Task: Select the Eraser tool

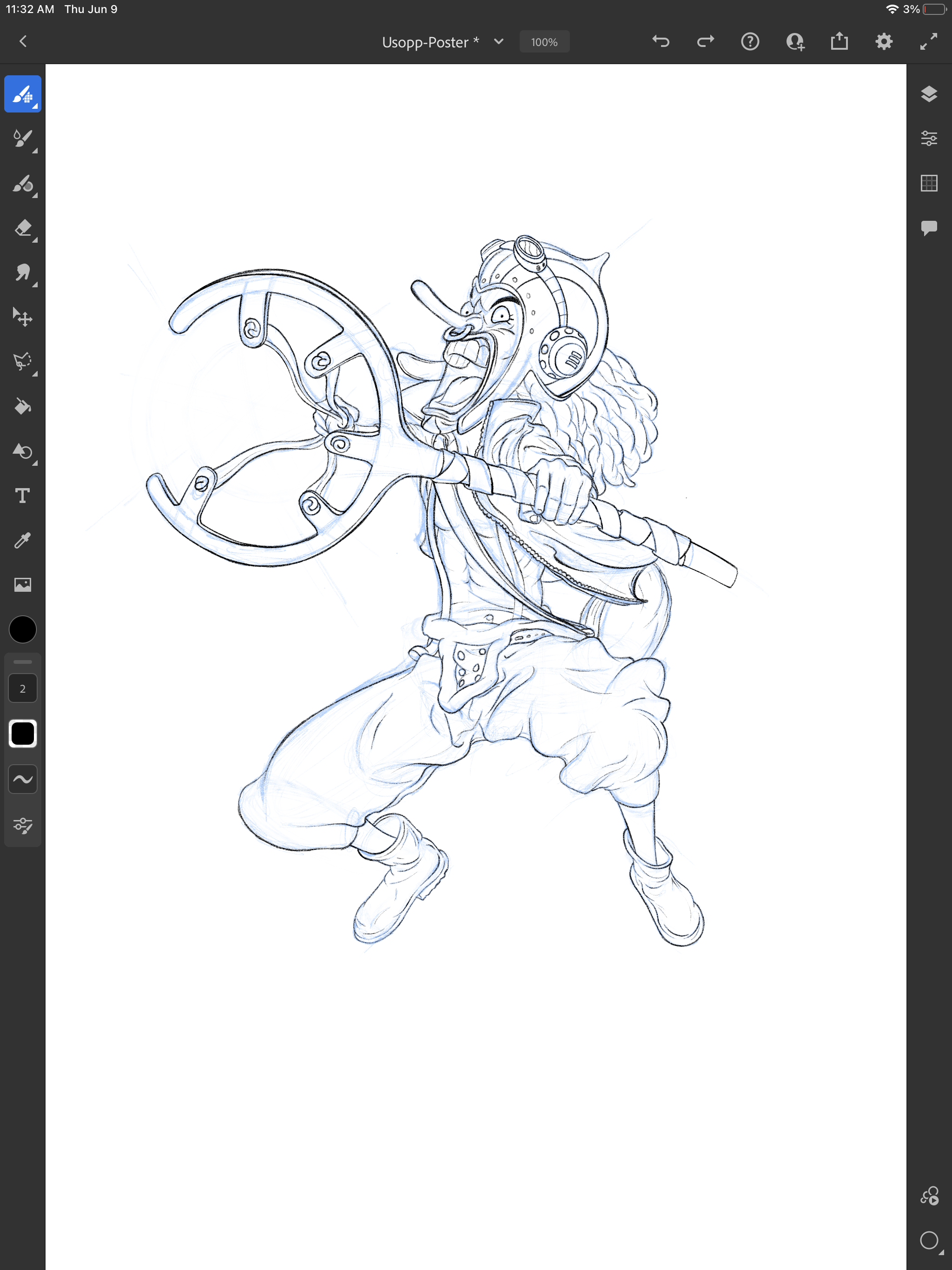Action: coord(22,229)
